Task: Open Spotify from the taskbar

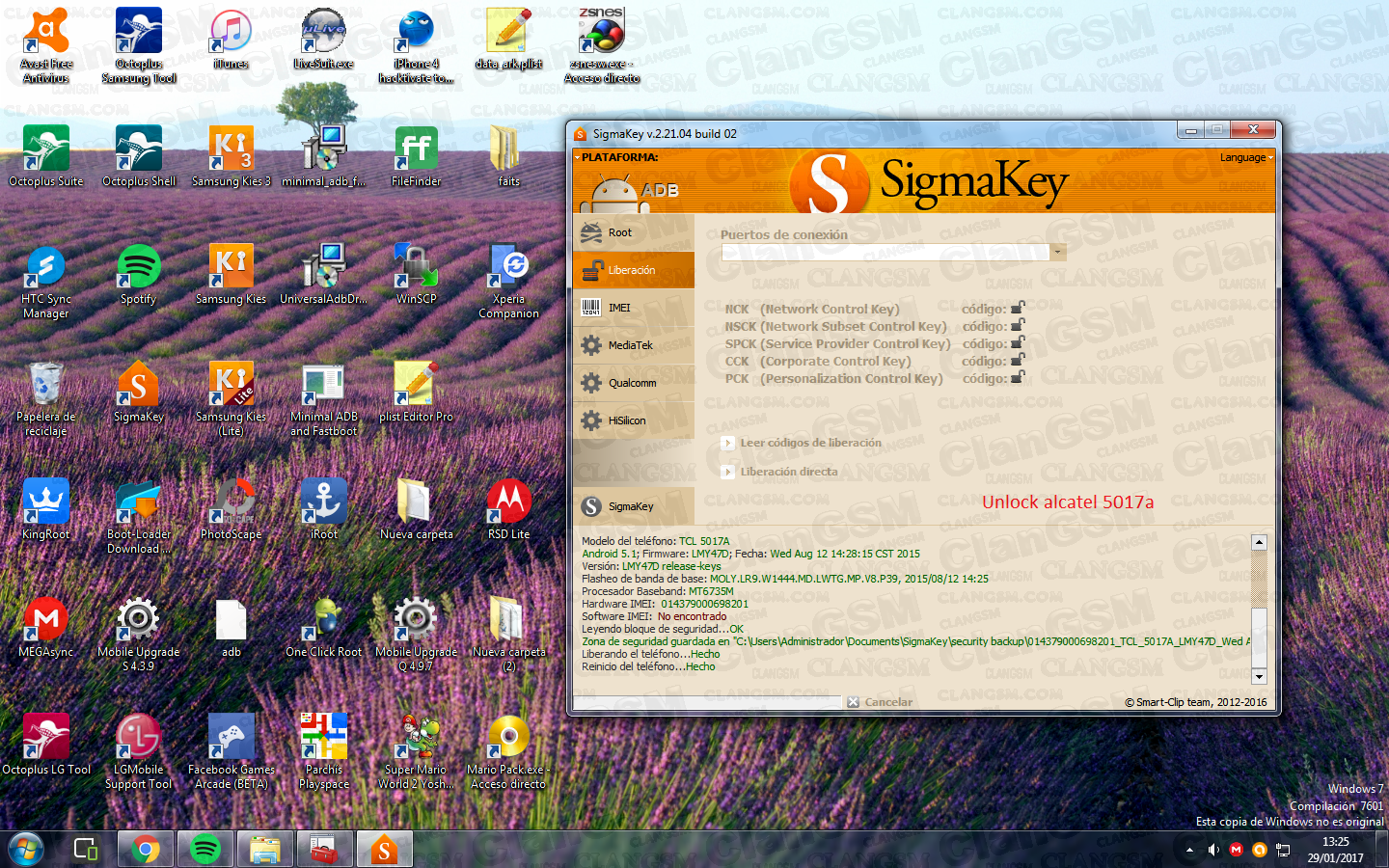Action: 205,850
